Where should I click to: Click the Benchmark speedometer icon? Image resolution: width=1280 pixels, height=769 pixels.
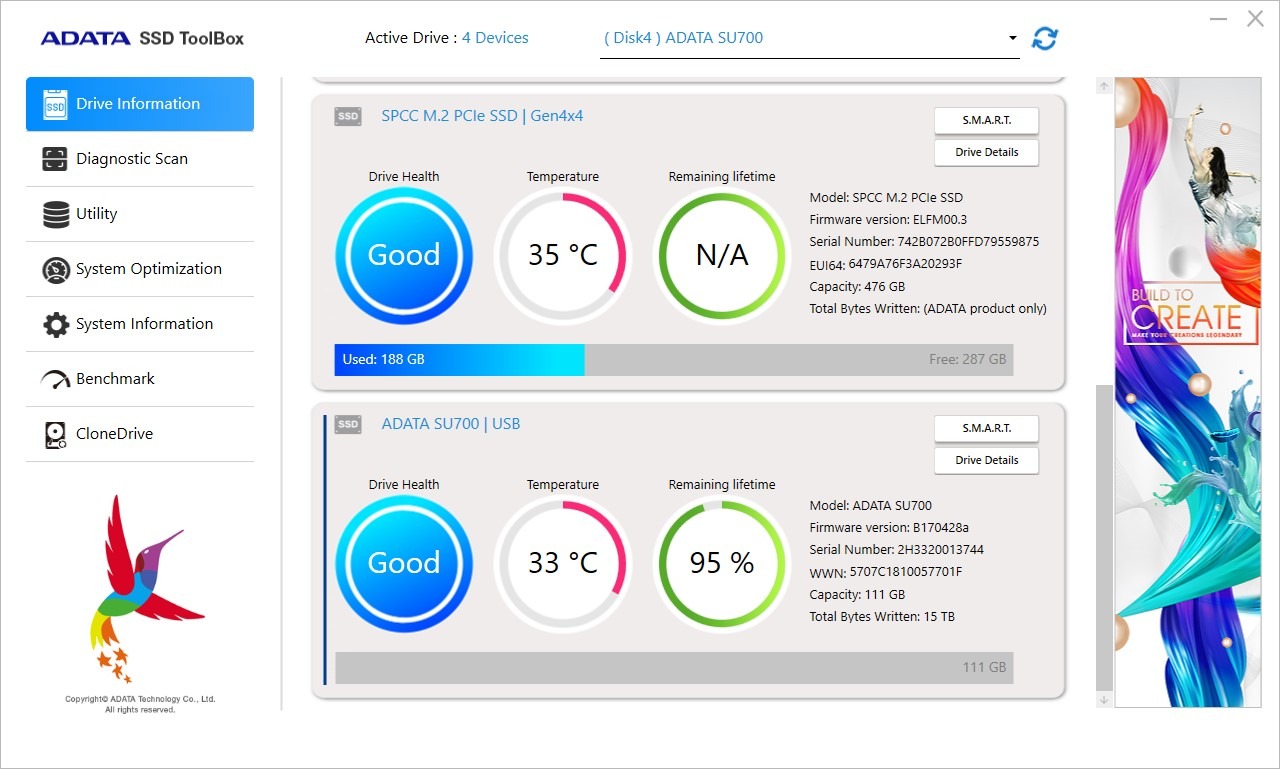point(55,380)
